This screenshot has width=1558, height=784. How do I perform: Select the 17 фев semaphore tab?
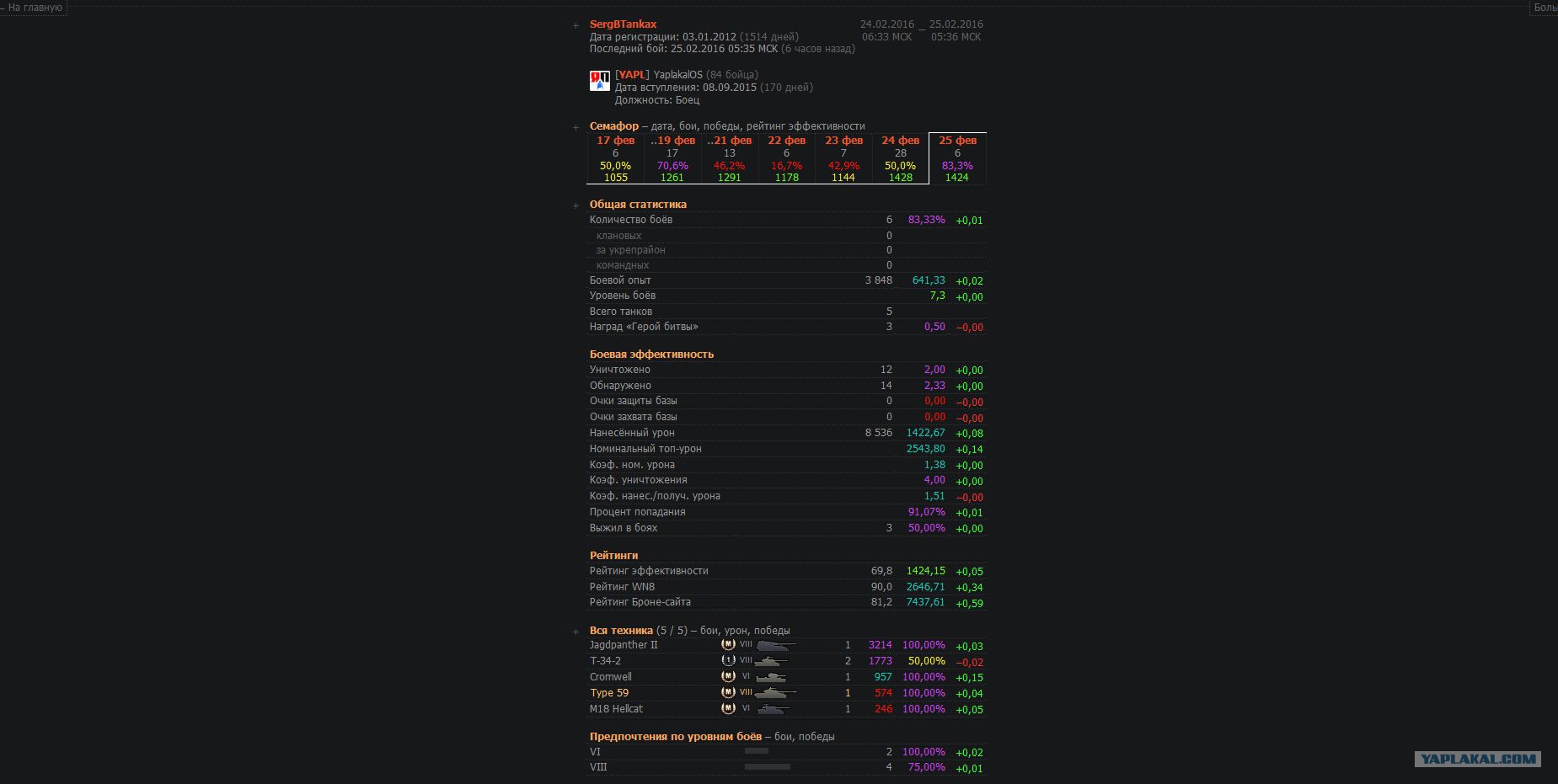615,158
